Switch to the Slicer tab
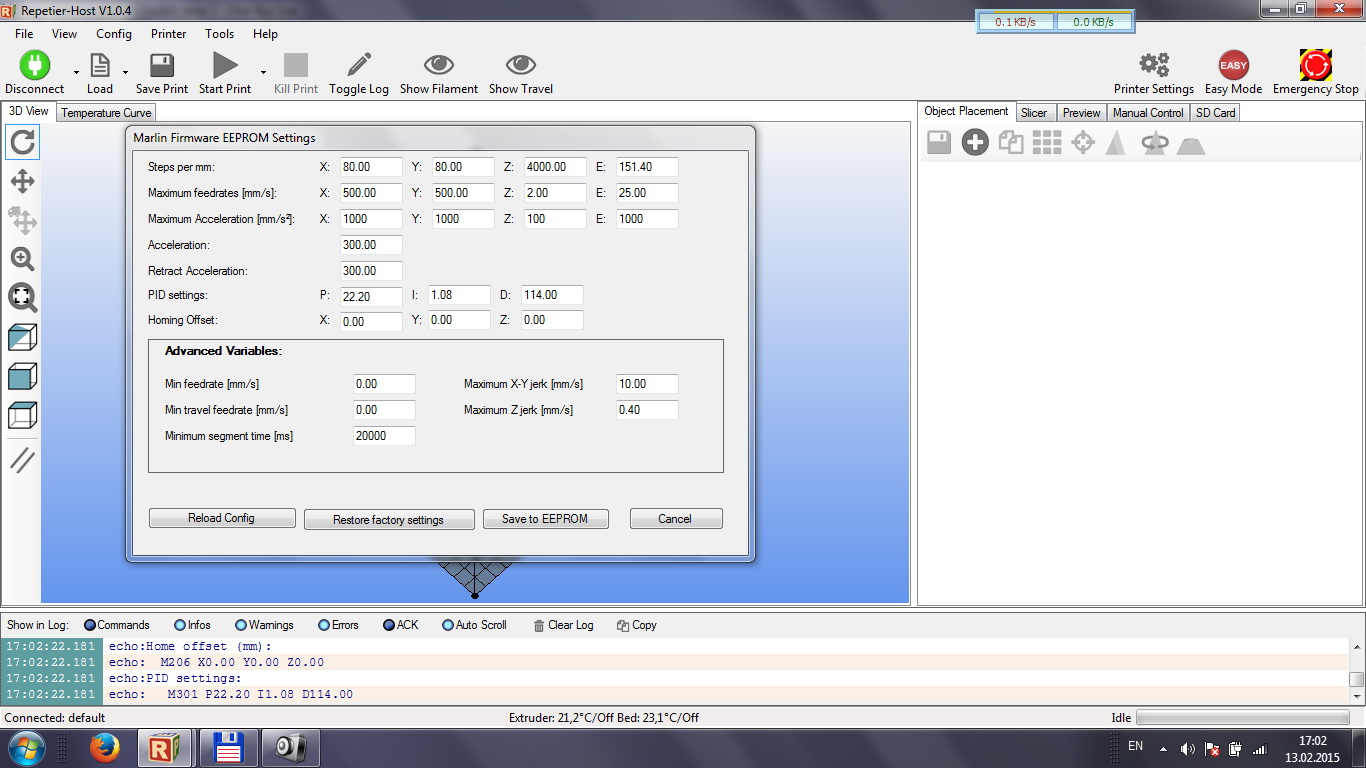1366x768 pixels. [x=1034, y=113]
